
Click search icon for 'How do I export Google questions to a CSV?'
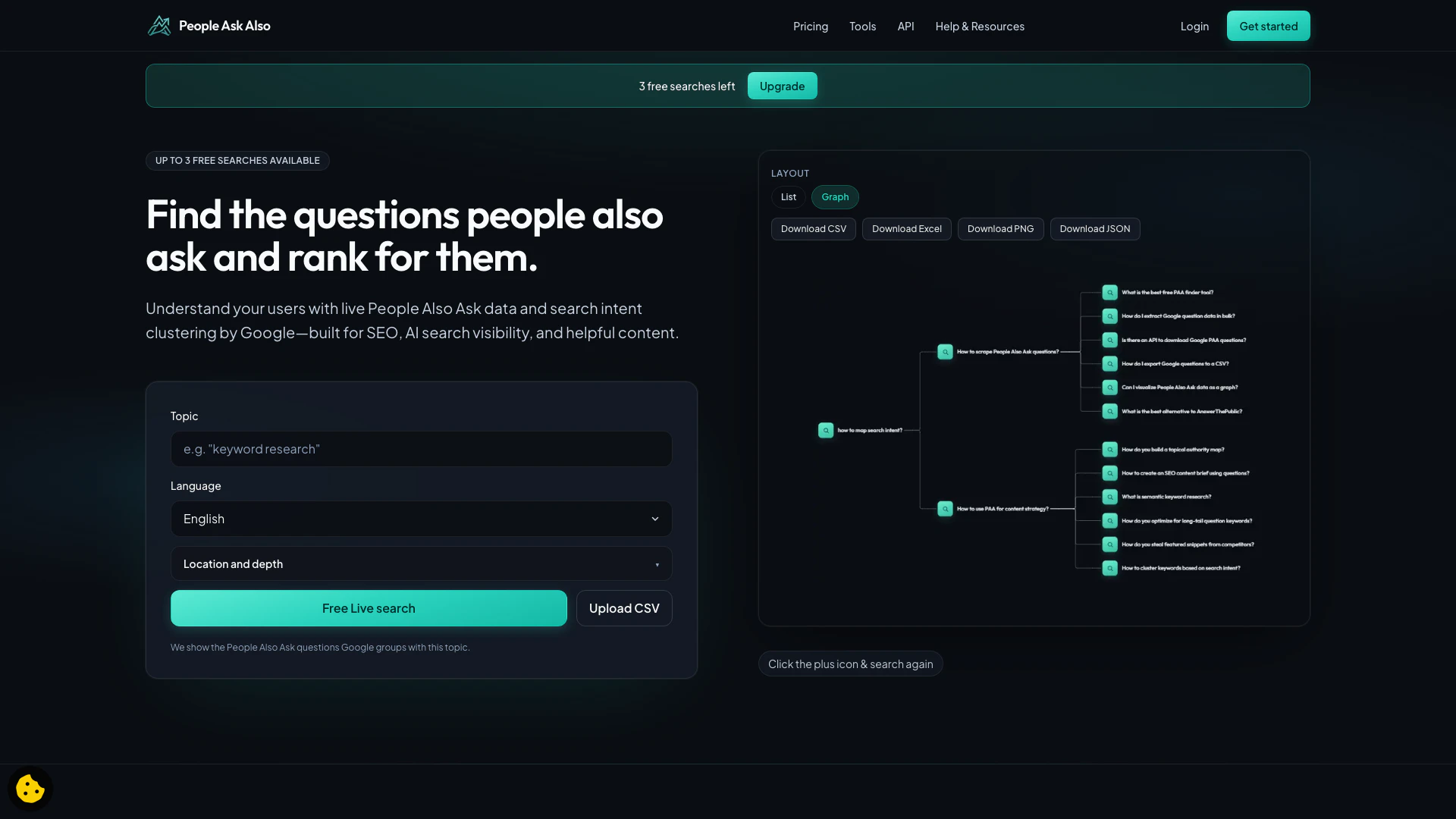tap(1109, 364)
